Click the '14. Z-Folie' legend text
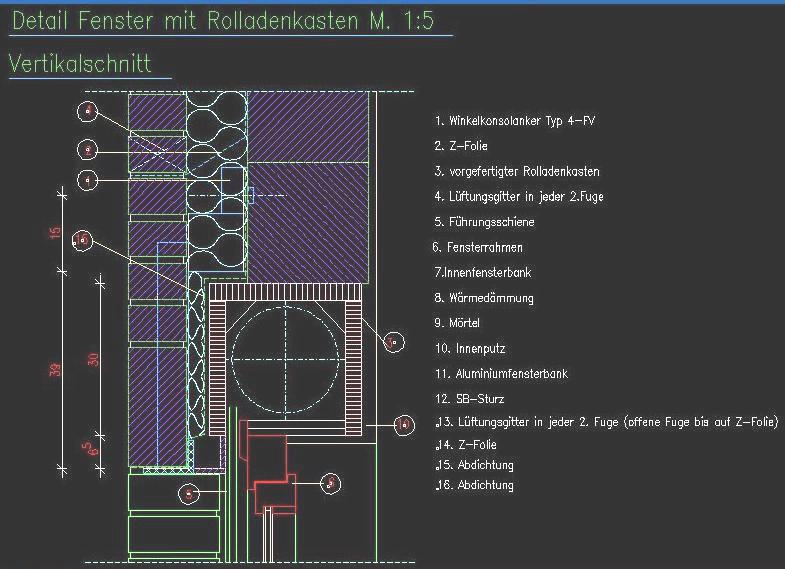 (x=467, y=444)
